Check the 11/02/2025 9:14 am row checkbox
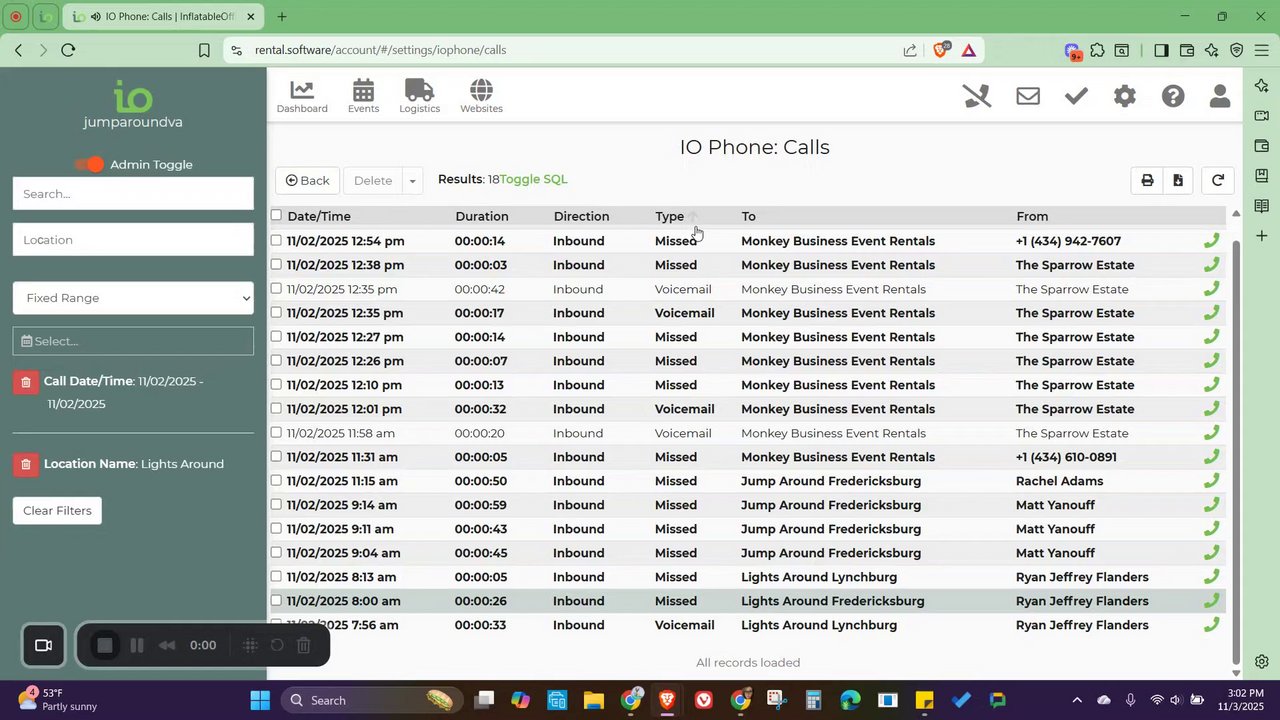Image resolution: width=1280 pixels, height=720 pixels. [x=276, y=504]
